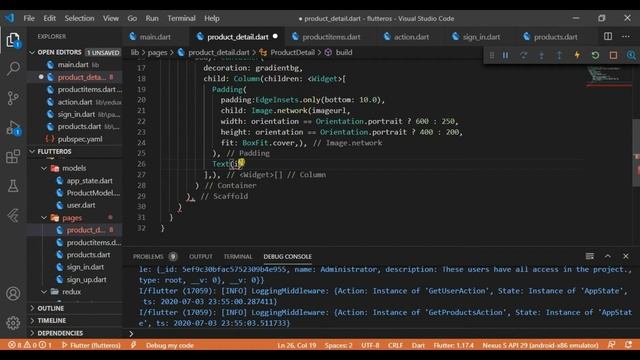
Task: Pause the debug session
Action: pos(505,55)
